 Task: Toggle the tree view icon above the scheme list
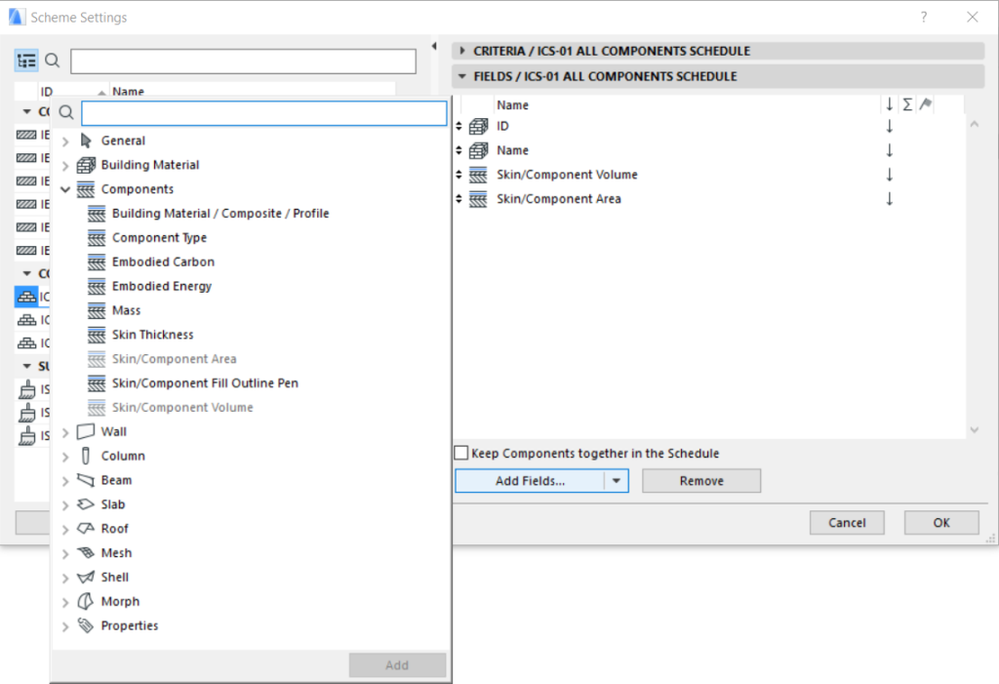pyautogui.click(x=26, y=61)
